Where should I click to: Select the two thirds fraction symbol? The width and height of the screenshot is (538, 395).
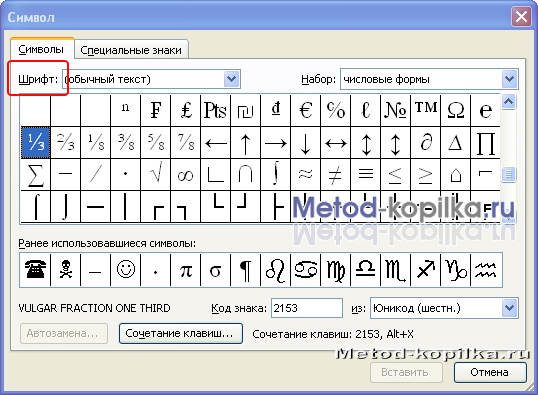[66, 142]
